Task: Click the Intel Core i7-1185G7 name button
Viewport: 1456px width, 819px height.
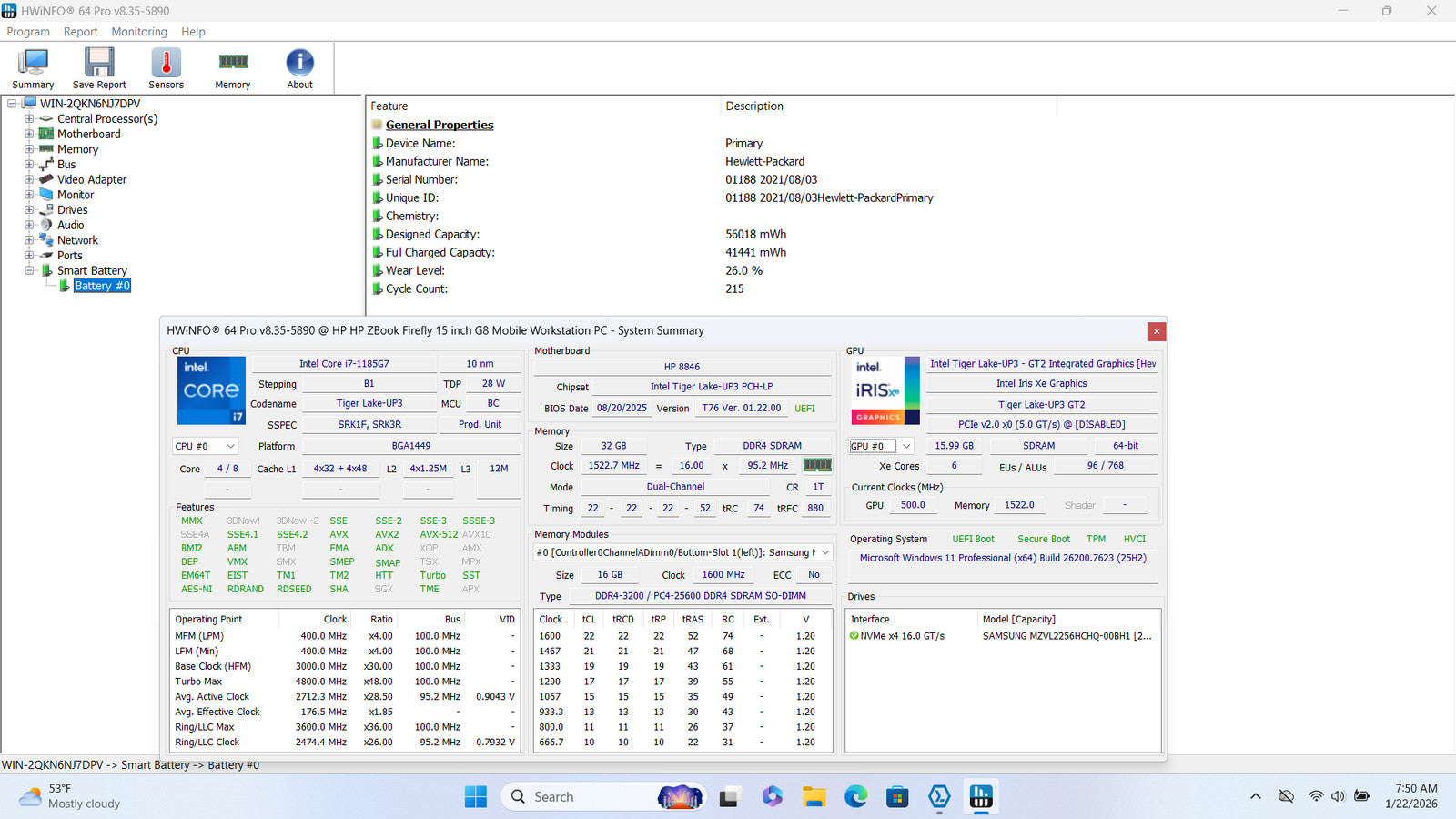Action: [344, 363]
